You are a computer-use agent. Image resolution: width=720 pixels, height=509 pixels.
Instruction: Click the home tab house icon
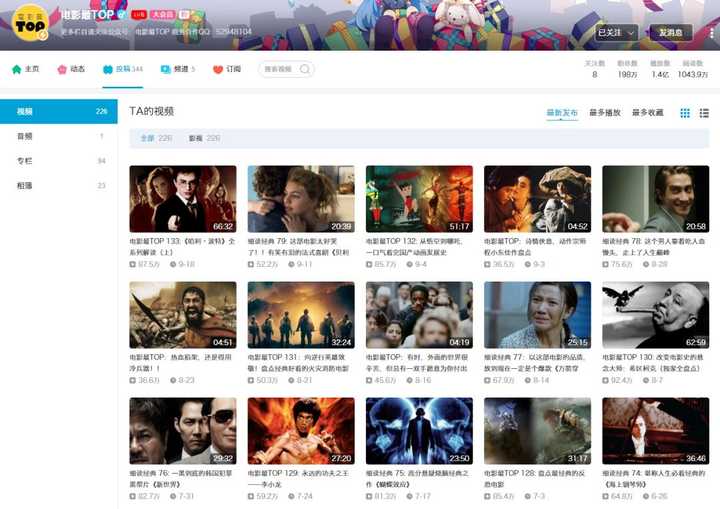click(x=17, y=69)
